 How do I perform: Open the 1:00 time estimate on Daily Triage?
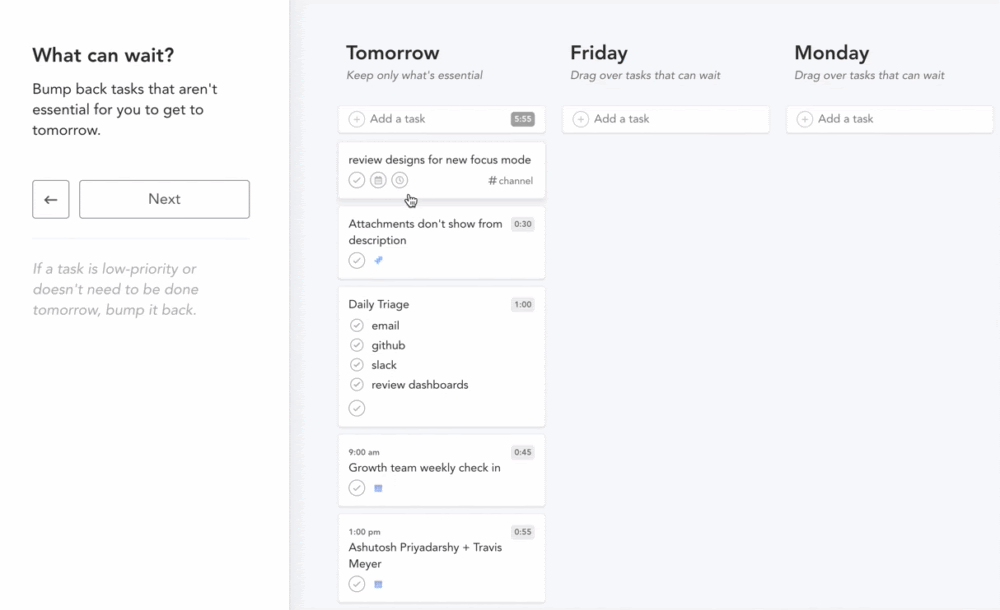pos(522,304)
